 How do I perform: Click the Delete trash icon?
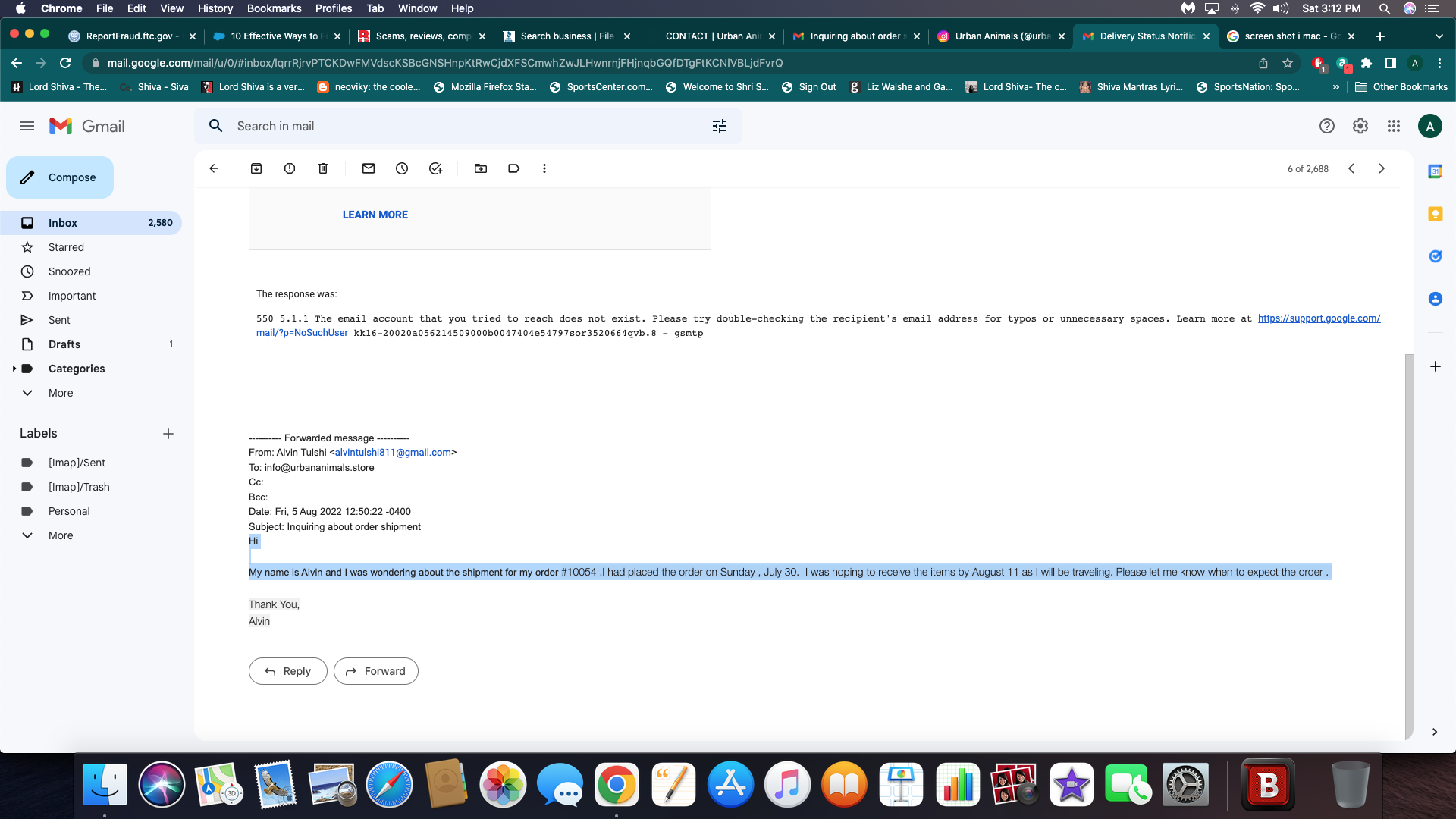tap(322, 168)
